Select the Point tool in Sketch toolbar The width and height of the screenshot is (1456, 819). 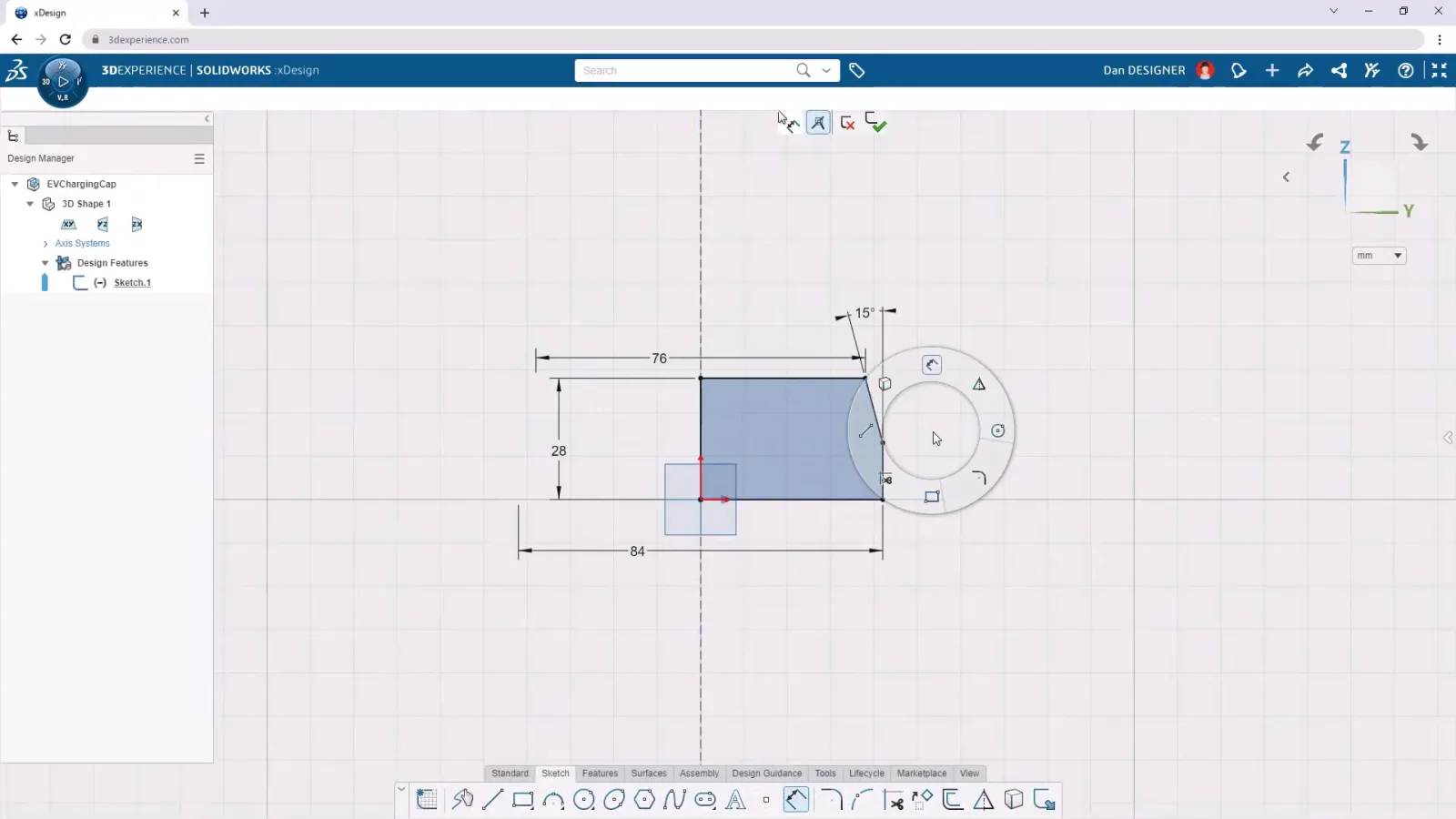click(766, 800)
